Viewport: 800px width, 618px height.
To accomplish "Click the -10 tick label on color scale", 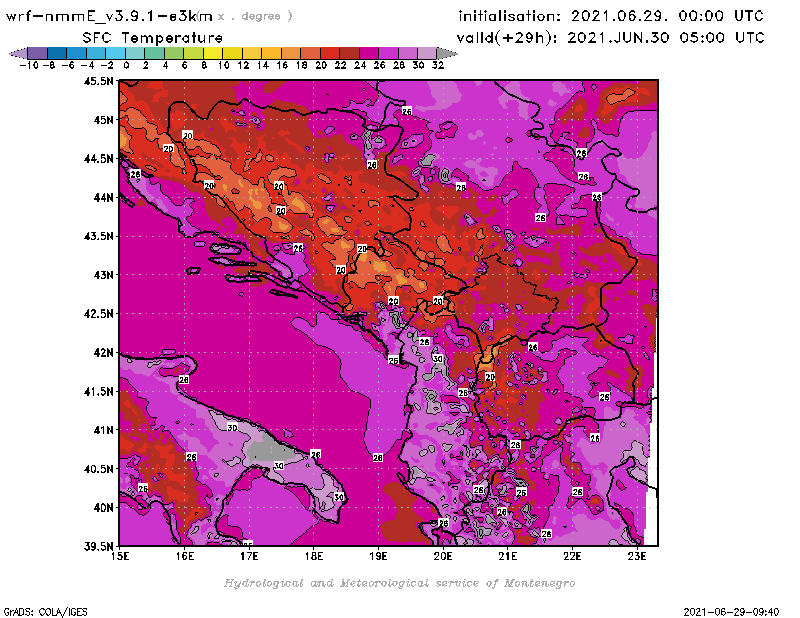I will 29,65.
